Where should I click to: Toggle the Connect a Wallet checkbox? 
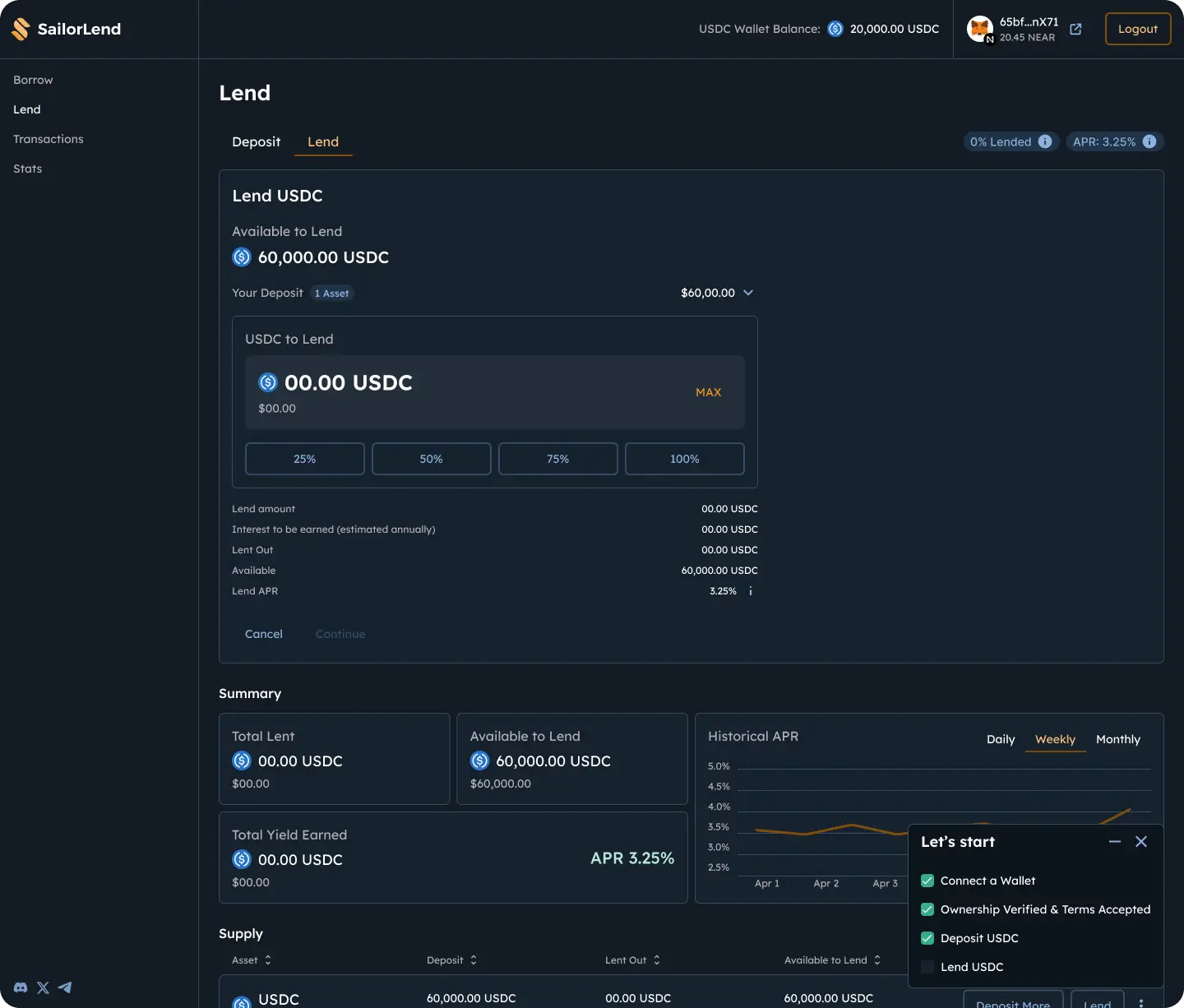(927, 881)
